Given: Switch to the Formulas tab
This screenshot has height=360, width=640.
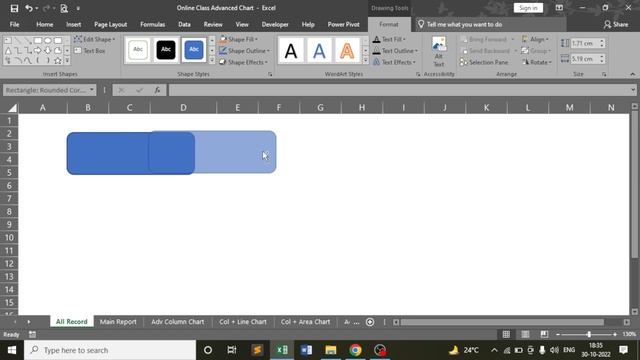Looking at the screenshot, I should [152, 24].
